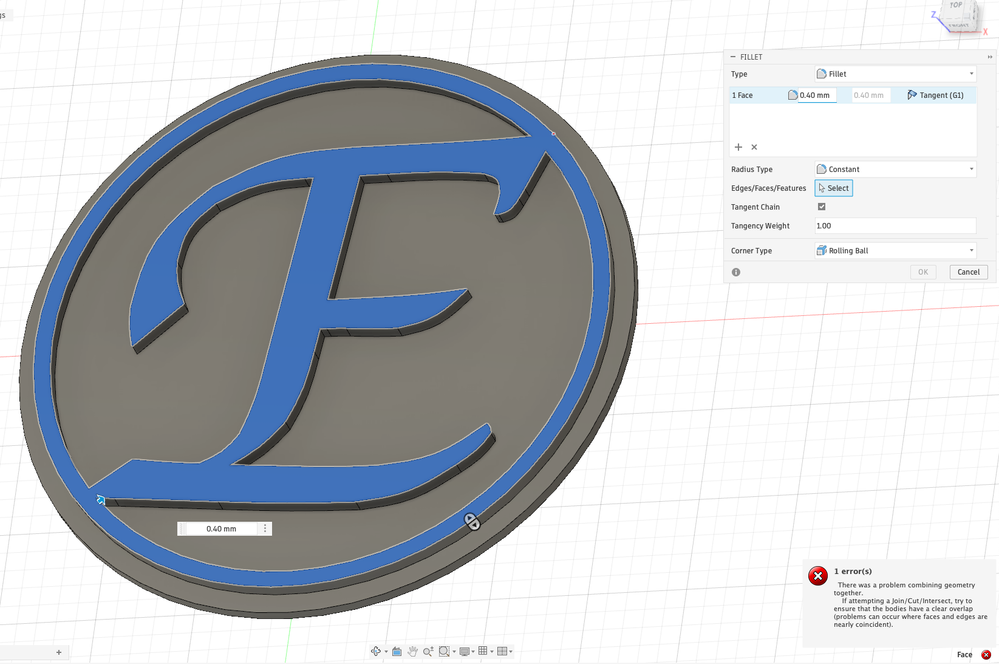Expand the Orbit type dropdown arrow
This screenshot has height=664, width=999.
pos(386,651)
